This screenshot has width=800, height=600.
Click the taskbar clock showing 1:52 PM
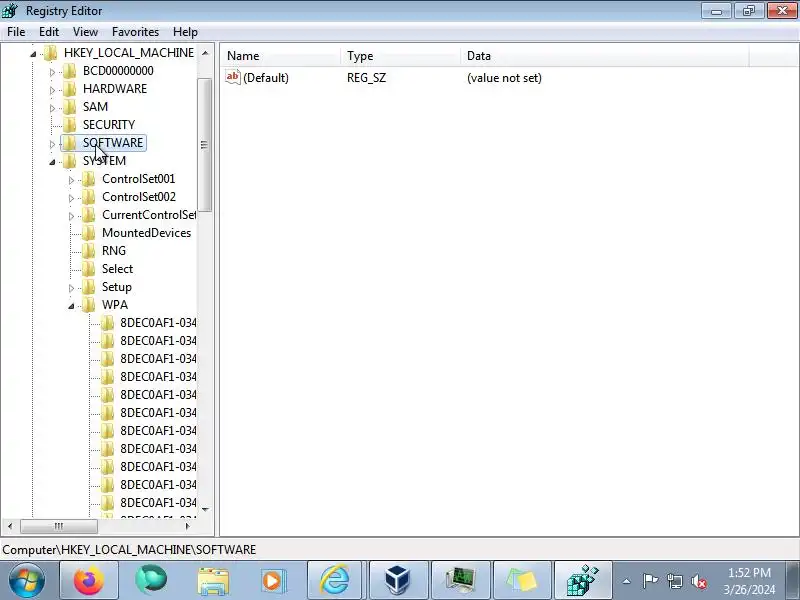(749, 581)
